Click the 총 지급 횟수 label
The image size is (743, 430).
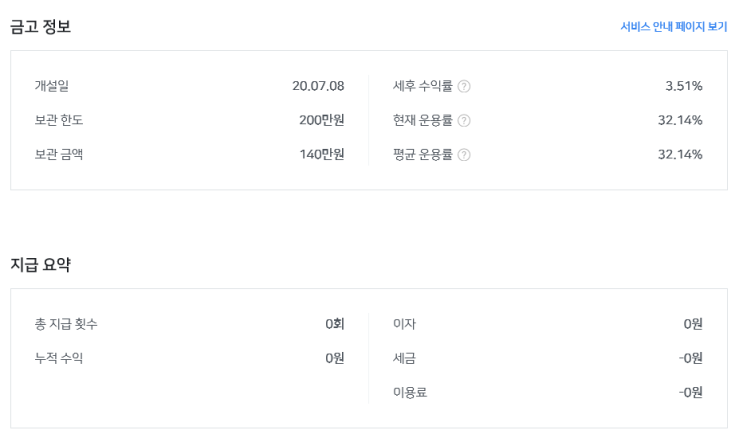tap(66, 324)
